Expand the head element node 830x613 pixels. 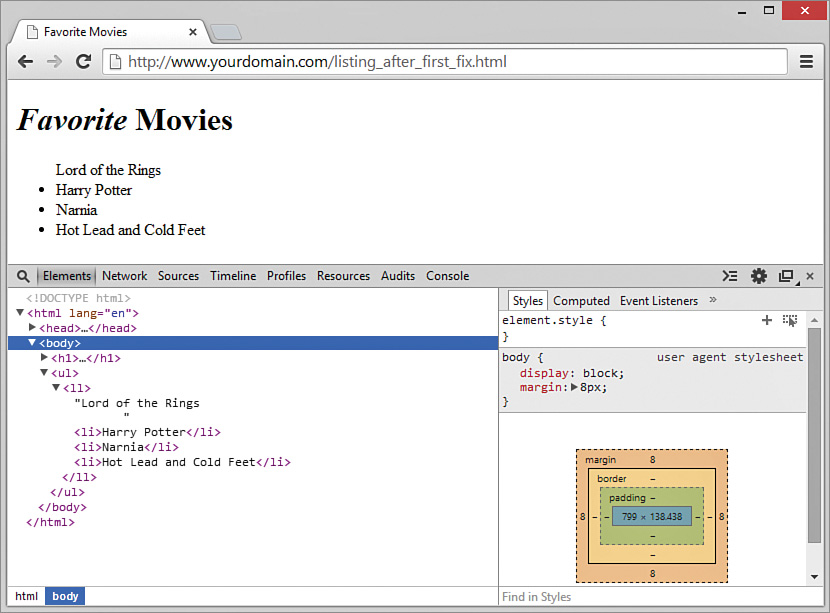pyautogui.click(x=32, y=328)
